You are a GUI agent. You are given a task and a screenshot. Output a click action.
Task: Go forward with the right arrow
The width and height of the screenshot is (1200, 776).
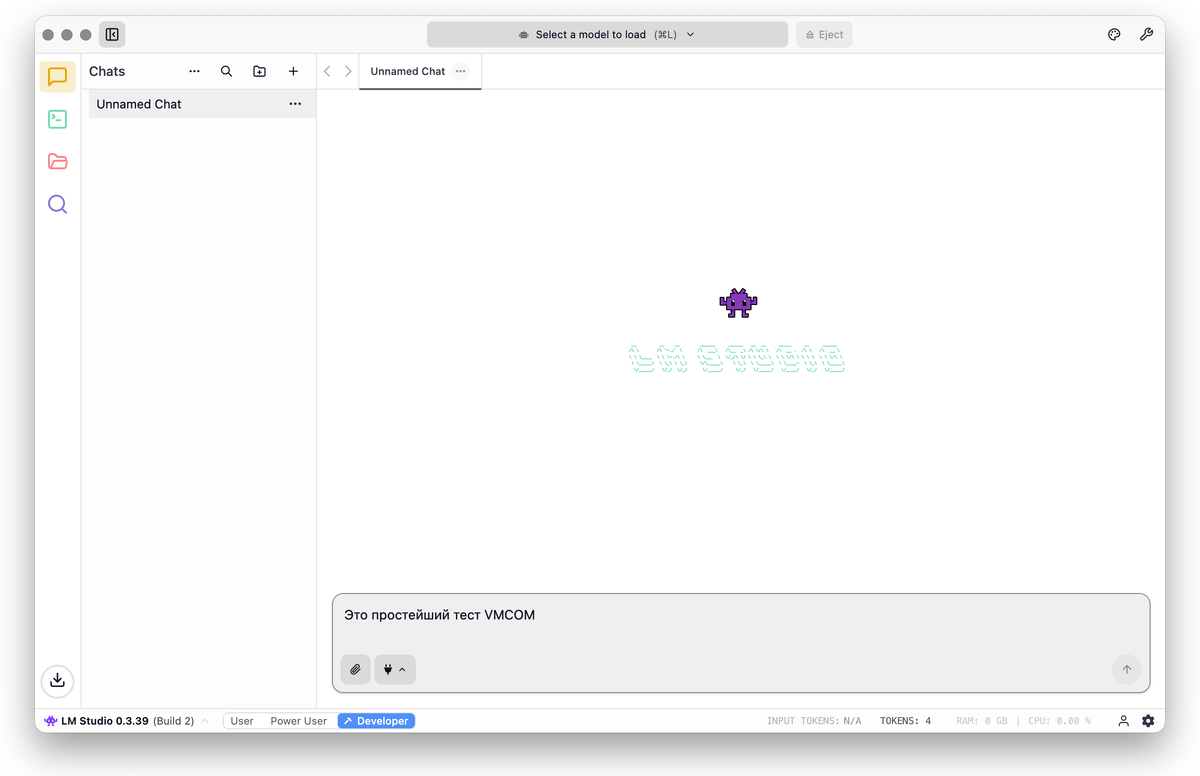pyautogui.click(x=348, y=71)
